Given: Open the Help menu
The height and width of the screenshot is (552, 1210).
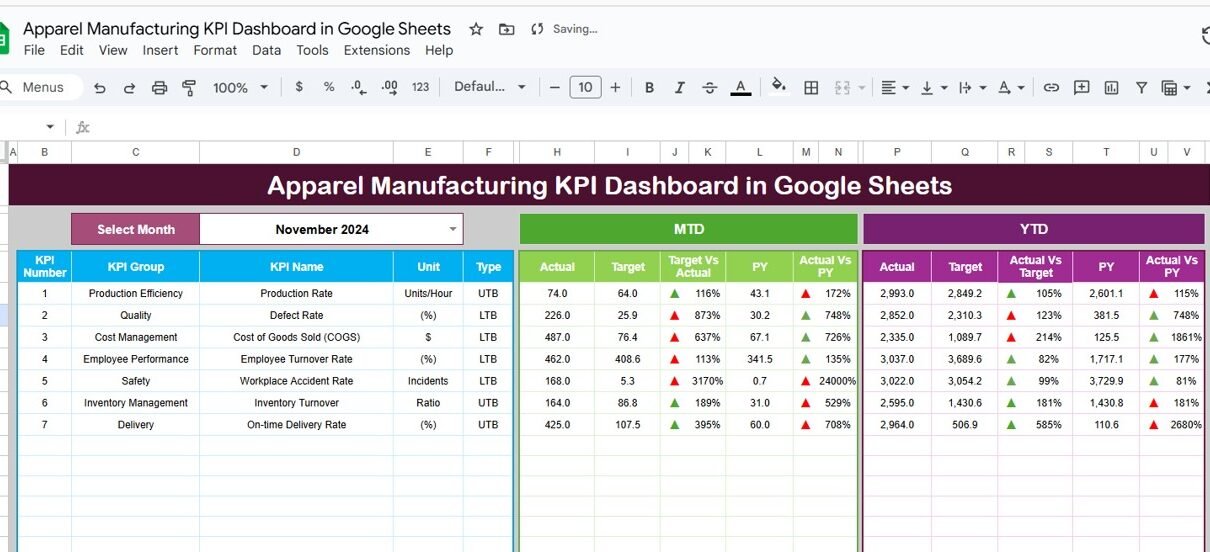Looking at the screenshot, I should point(439,50).
